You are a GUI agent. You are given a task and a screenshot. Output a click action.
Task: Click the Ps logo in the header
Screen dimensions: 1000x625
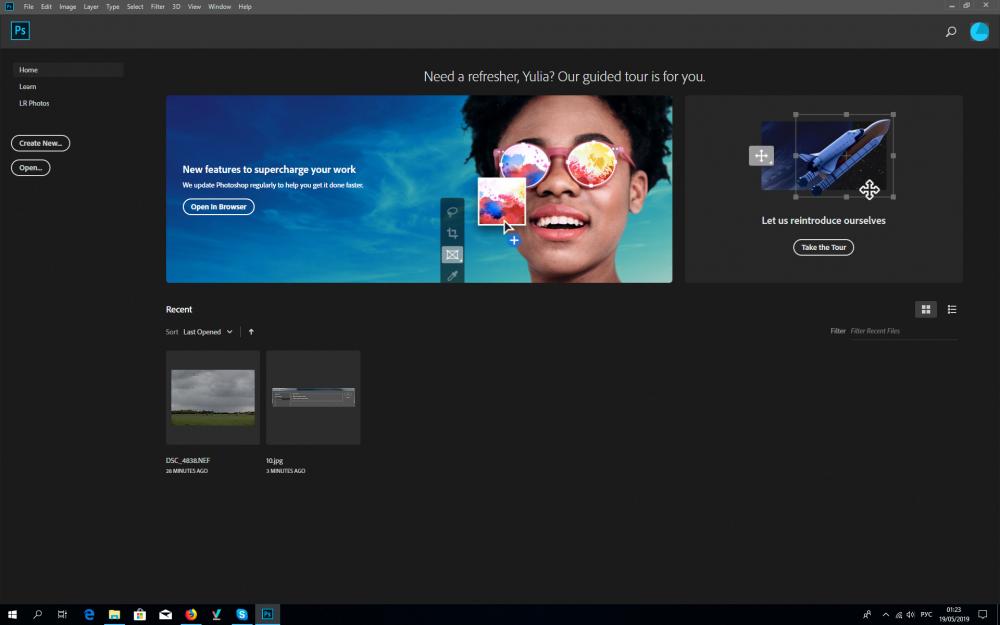[x=20, y=31]
